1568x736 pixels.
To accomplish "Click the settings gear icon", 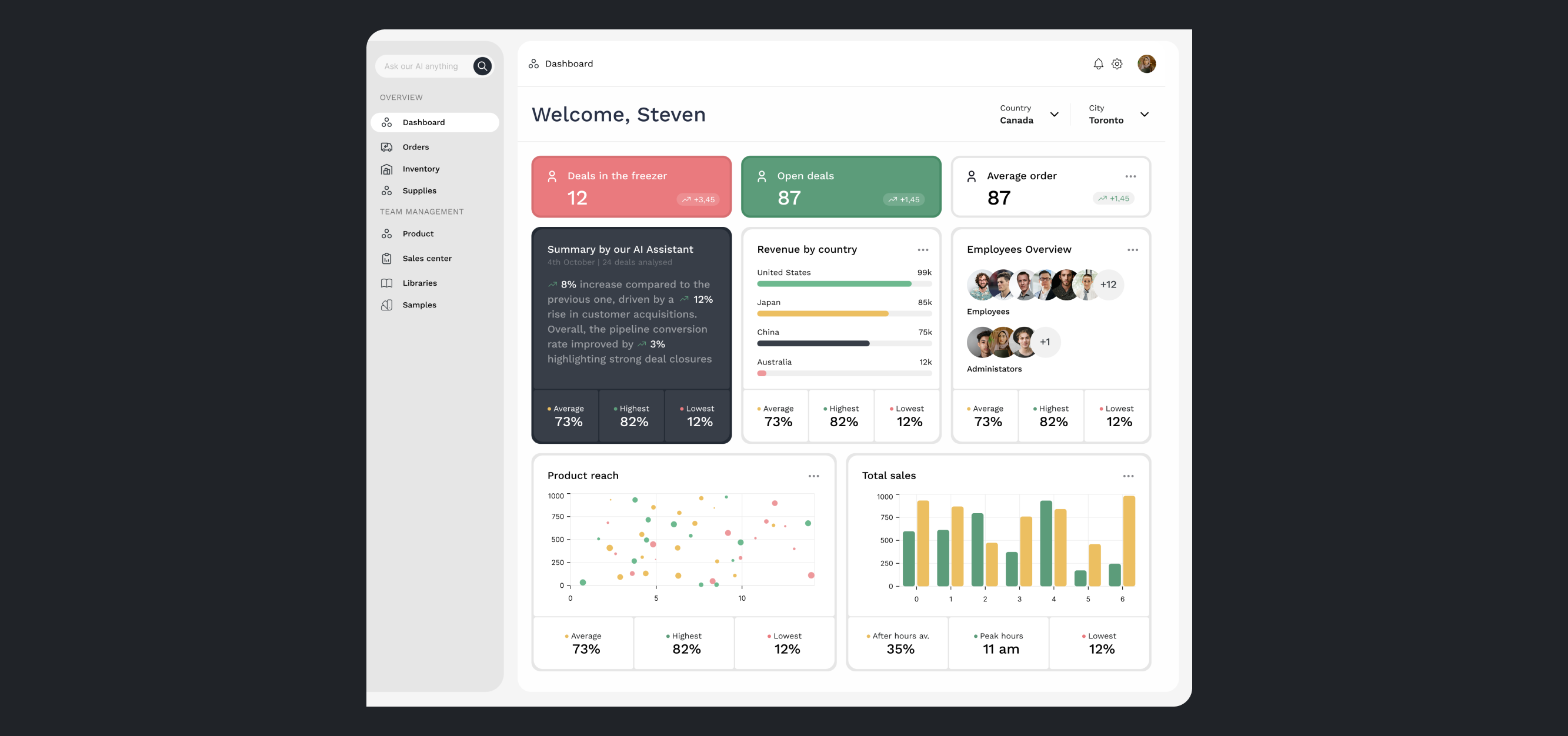I will tap(1117, 63).
